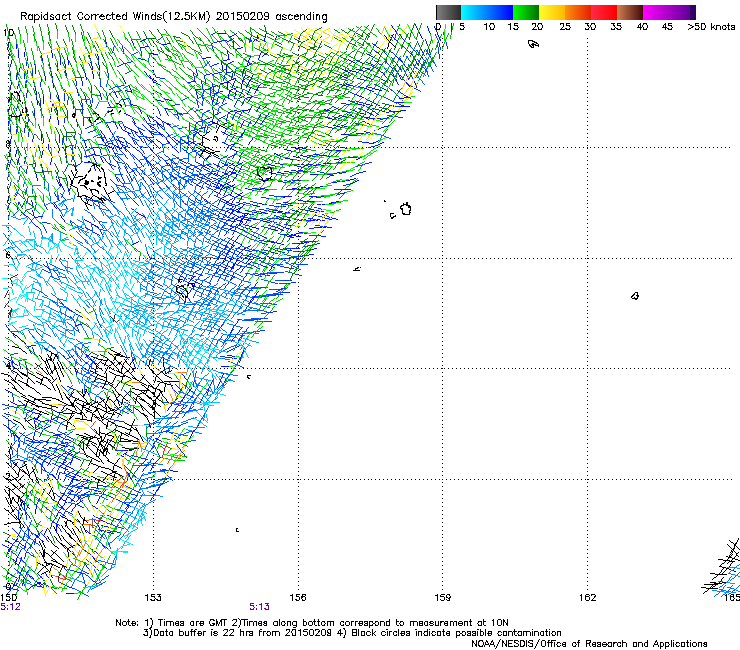Click the green 15–20 knots legend swatch

pyautogui.click(x=526, y=12)
